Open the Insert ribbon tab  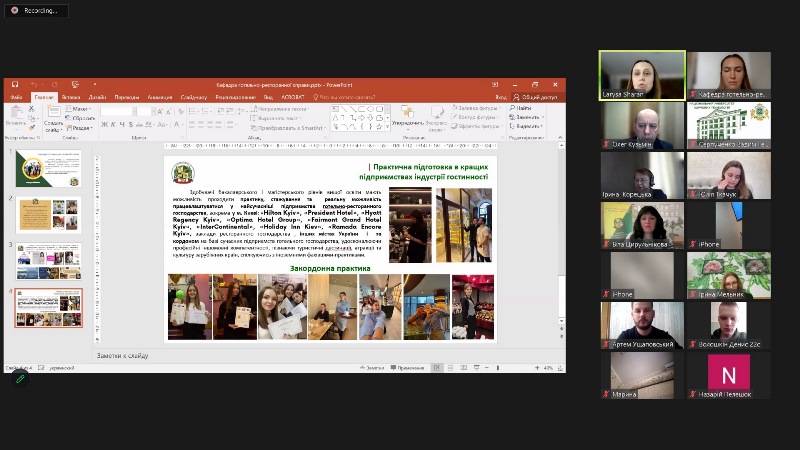pos(71,97)
